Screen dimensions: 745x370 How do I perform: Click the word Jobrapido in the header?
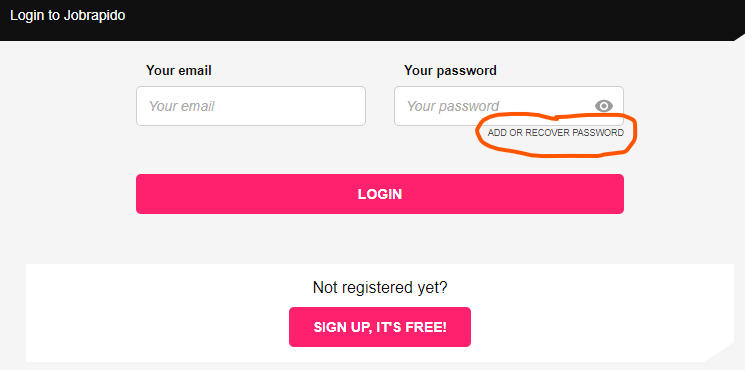click(x=94, y=15)
